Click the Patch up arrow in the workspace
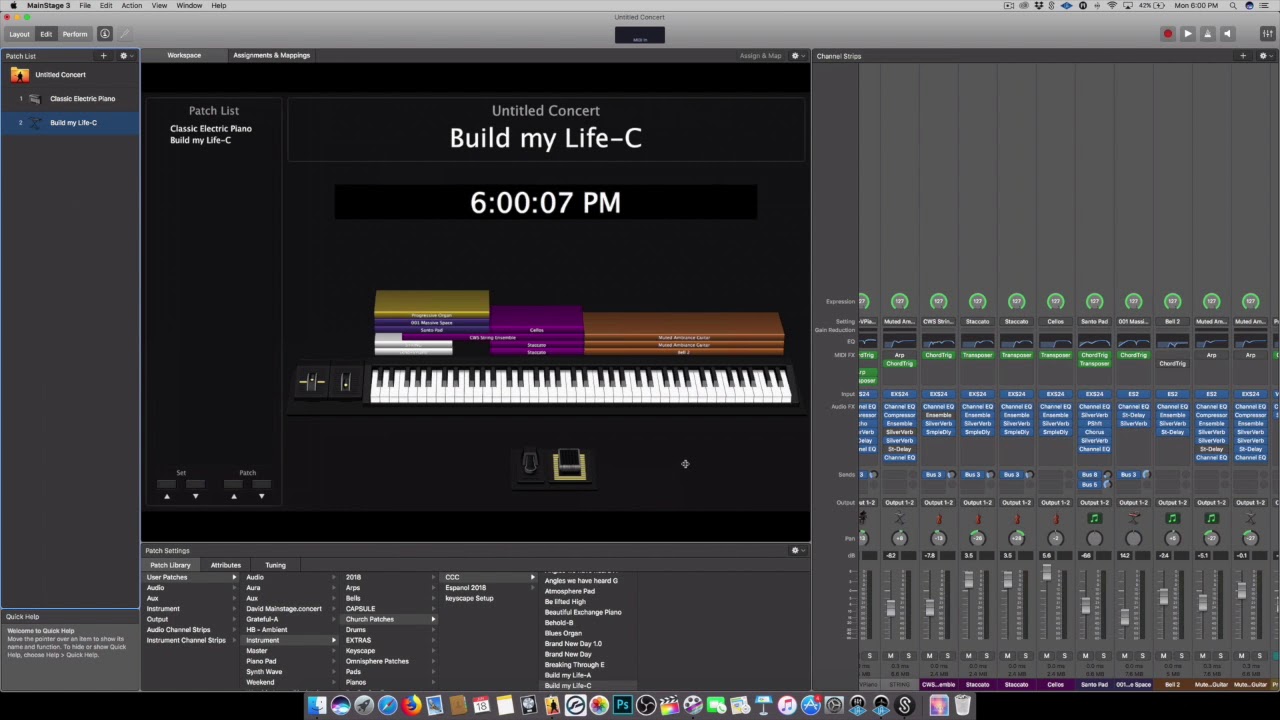1280x720 pixels. tap(234, 496)
